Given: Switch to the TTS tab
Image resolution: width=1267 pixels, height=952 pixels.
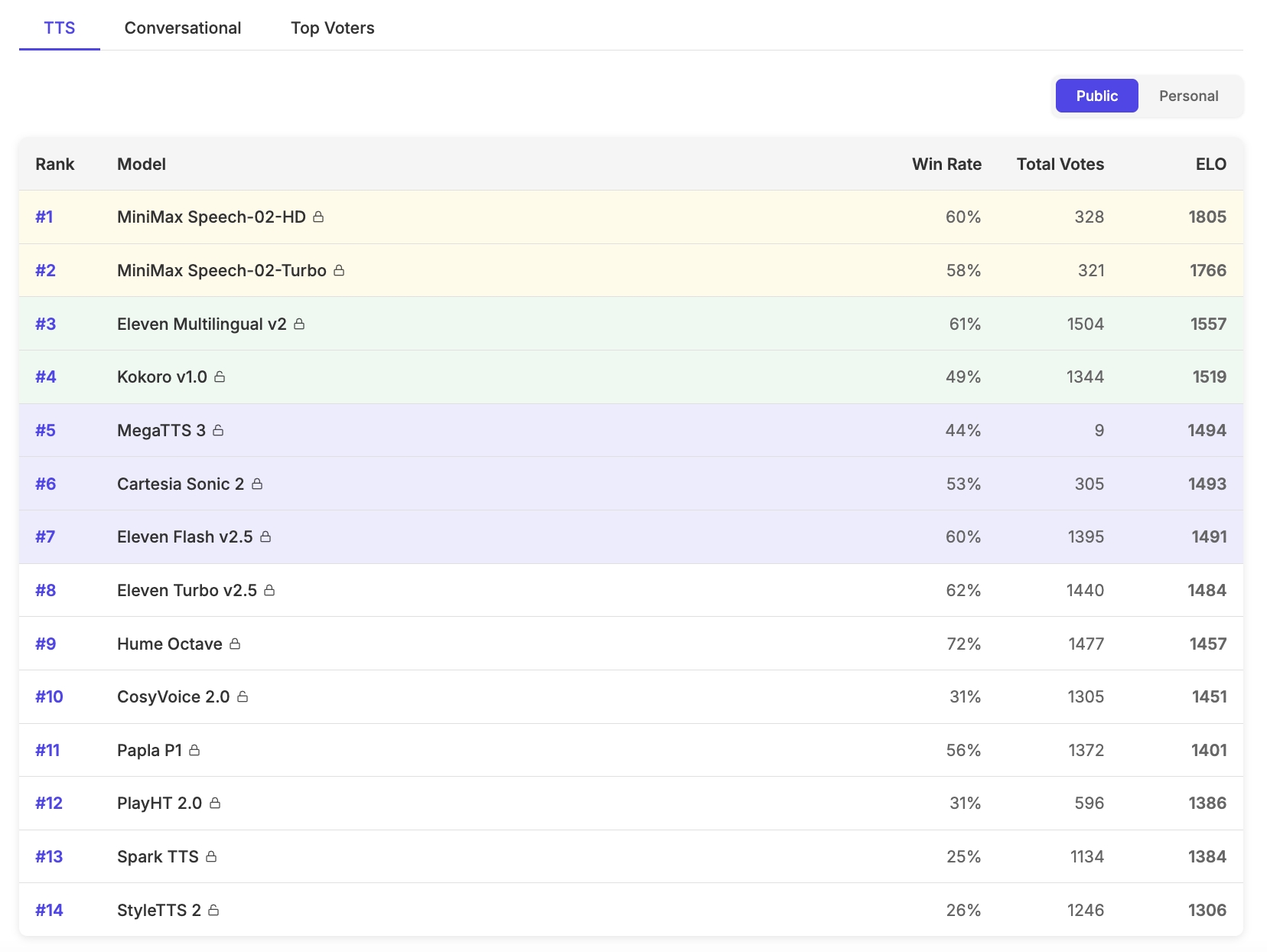Looking at the screenshot, I should click(x=60, y=28).
